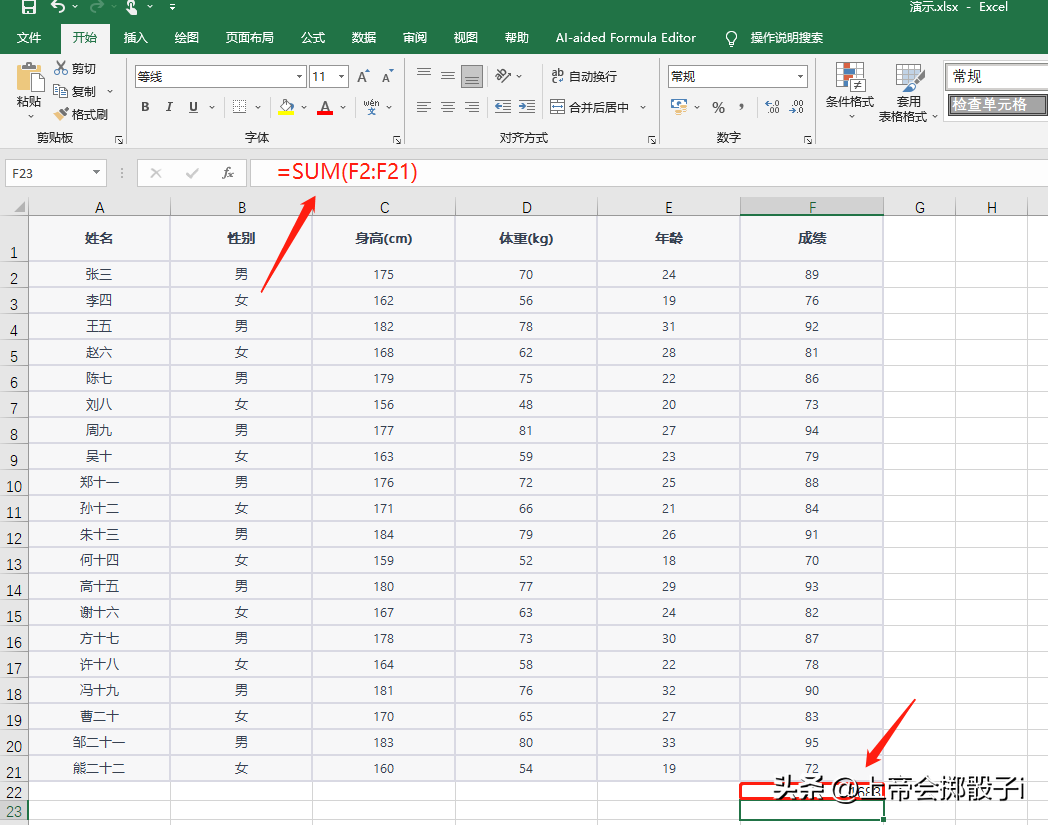Expand the font color dropdown arrow
This screenshot has width=1048, height=825.
point(343,106)
